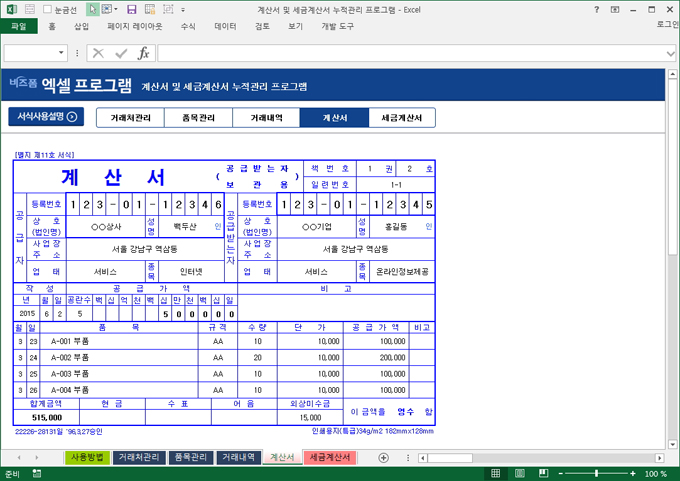Screen dimensions: 680x481
Task: Open Ribbon Display Options icon
Action: coord(615,9)
